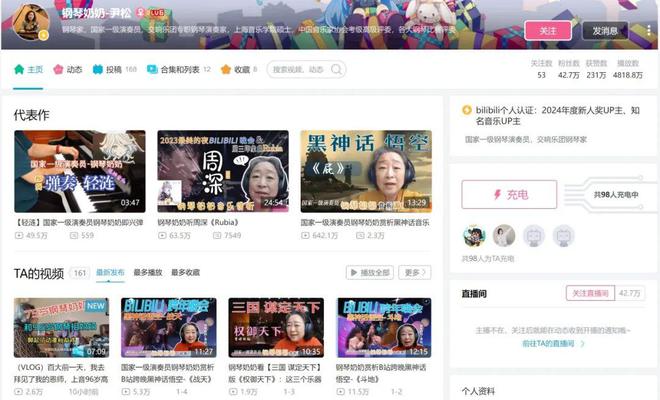Open the title starting with 【轻涟】
The height and width of the screenshot is (400, 660).
click(79, 222)
